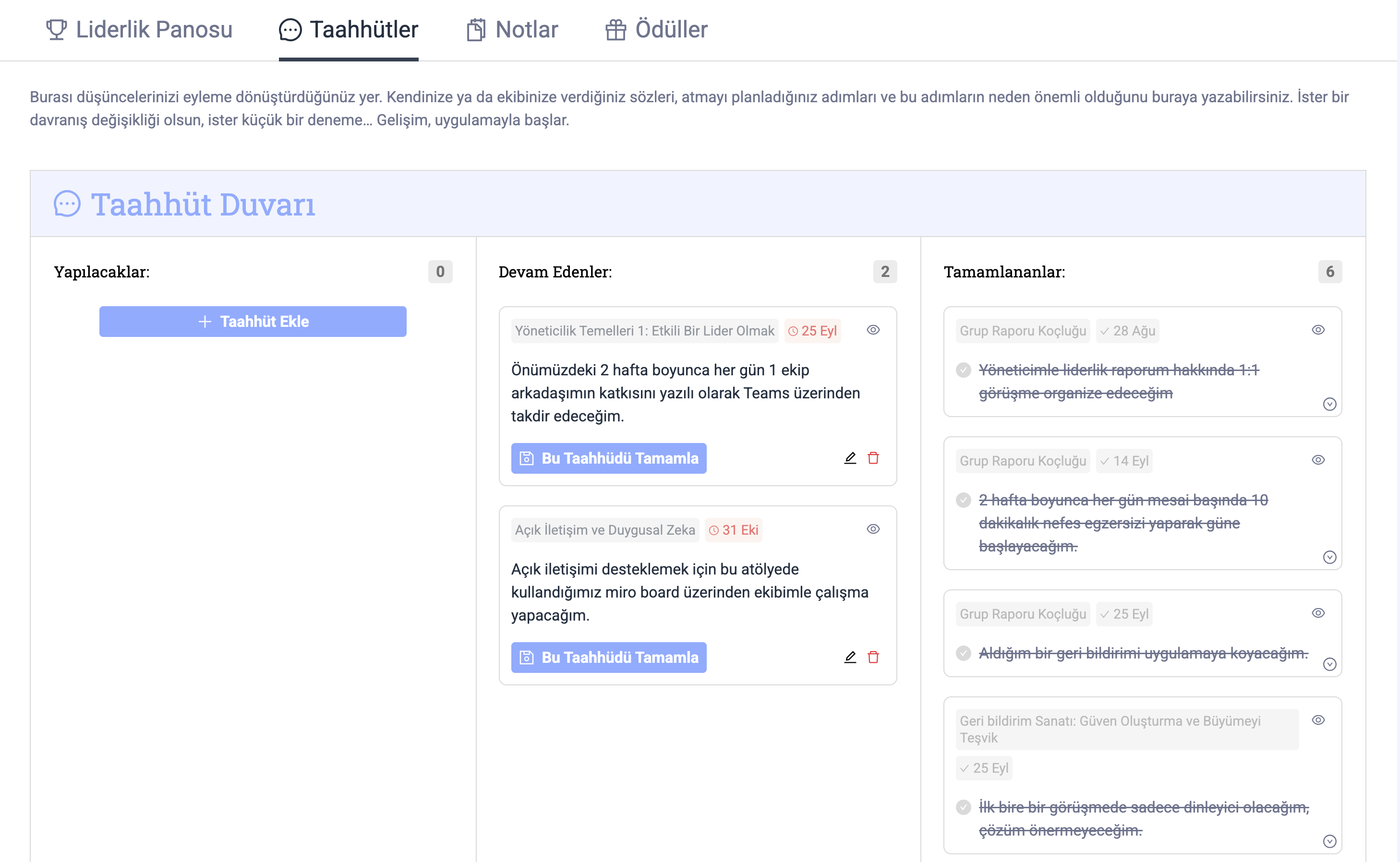This screenshot has height=862, width=1400.
Task: Toggle visibility eye on 28 Ağu completed card
Action: (1318, 330)
